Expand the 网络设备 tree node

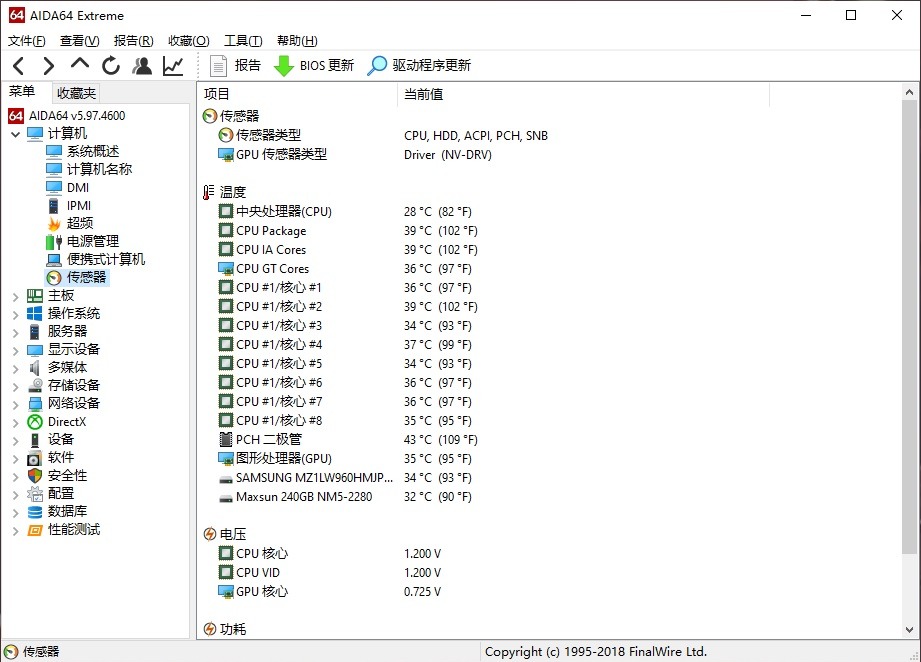tap(16, 405)
